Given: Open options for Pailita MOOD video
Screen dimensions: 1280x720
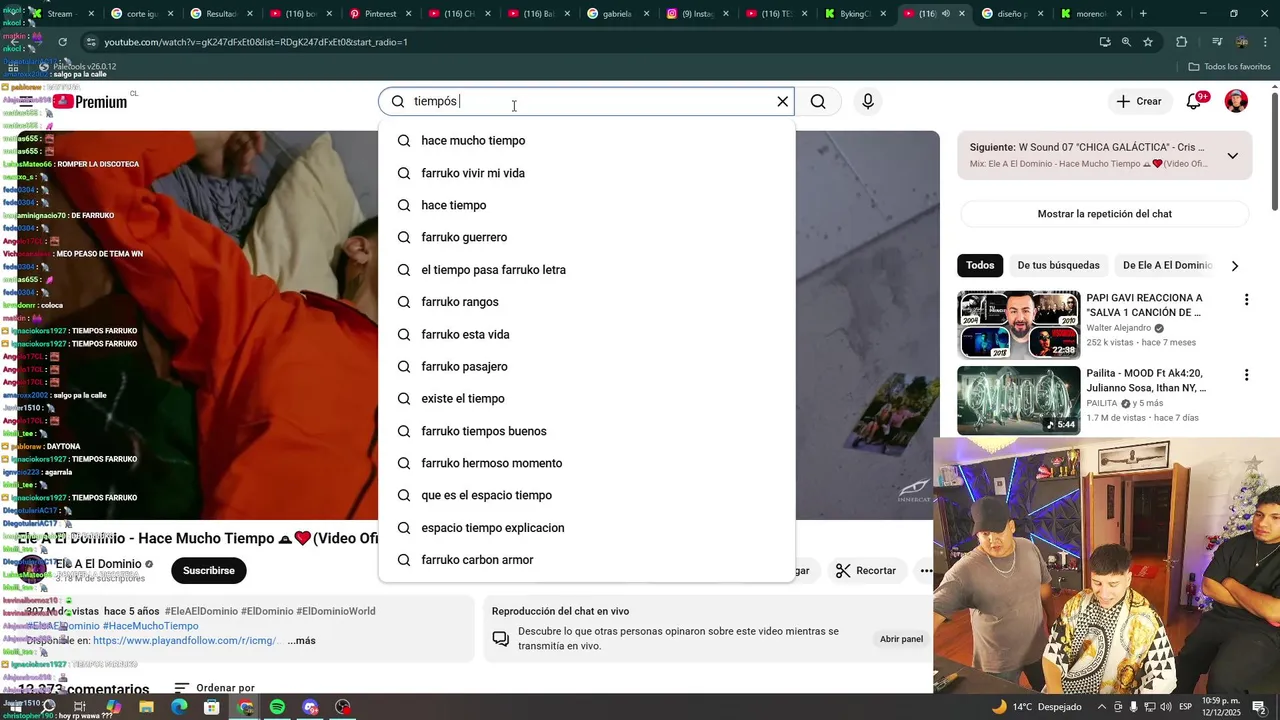Looking at the screenshot, I should click(1246, 375).
